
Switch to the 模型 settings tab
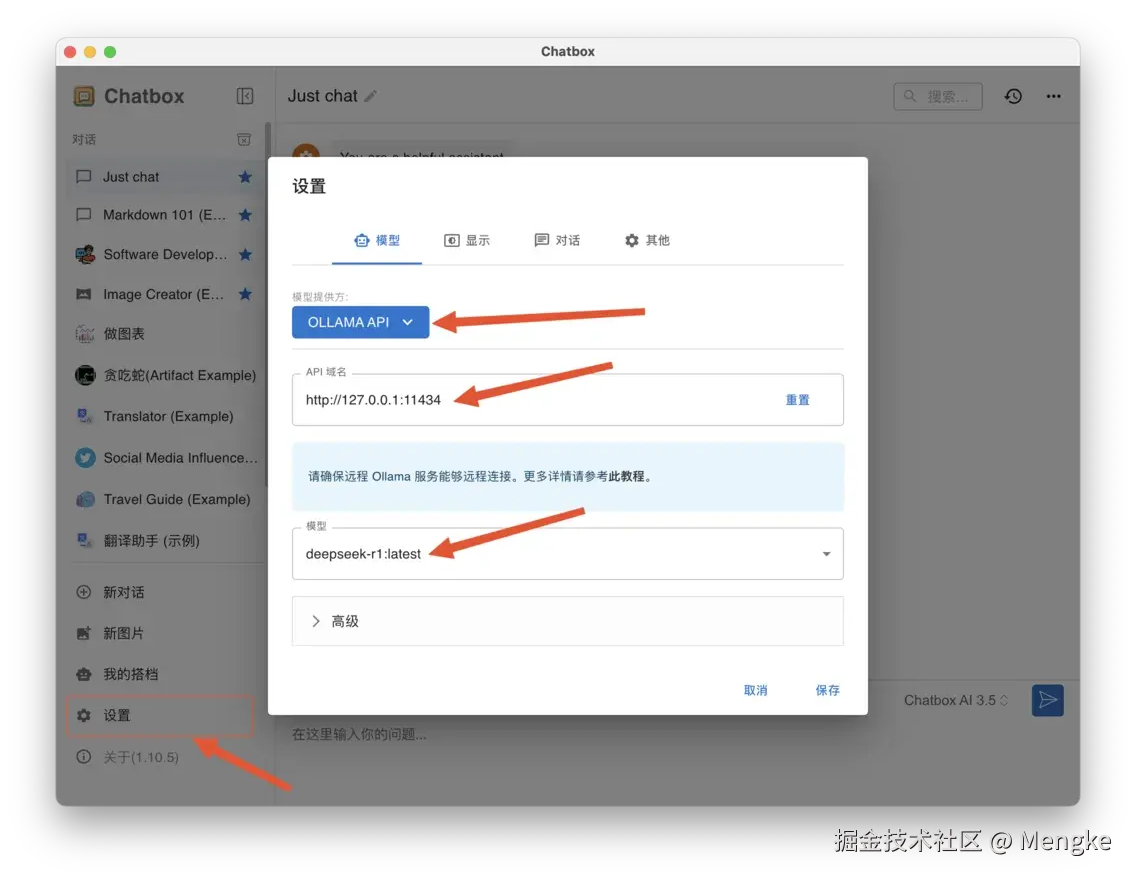coord(377,240)
